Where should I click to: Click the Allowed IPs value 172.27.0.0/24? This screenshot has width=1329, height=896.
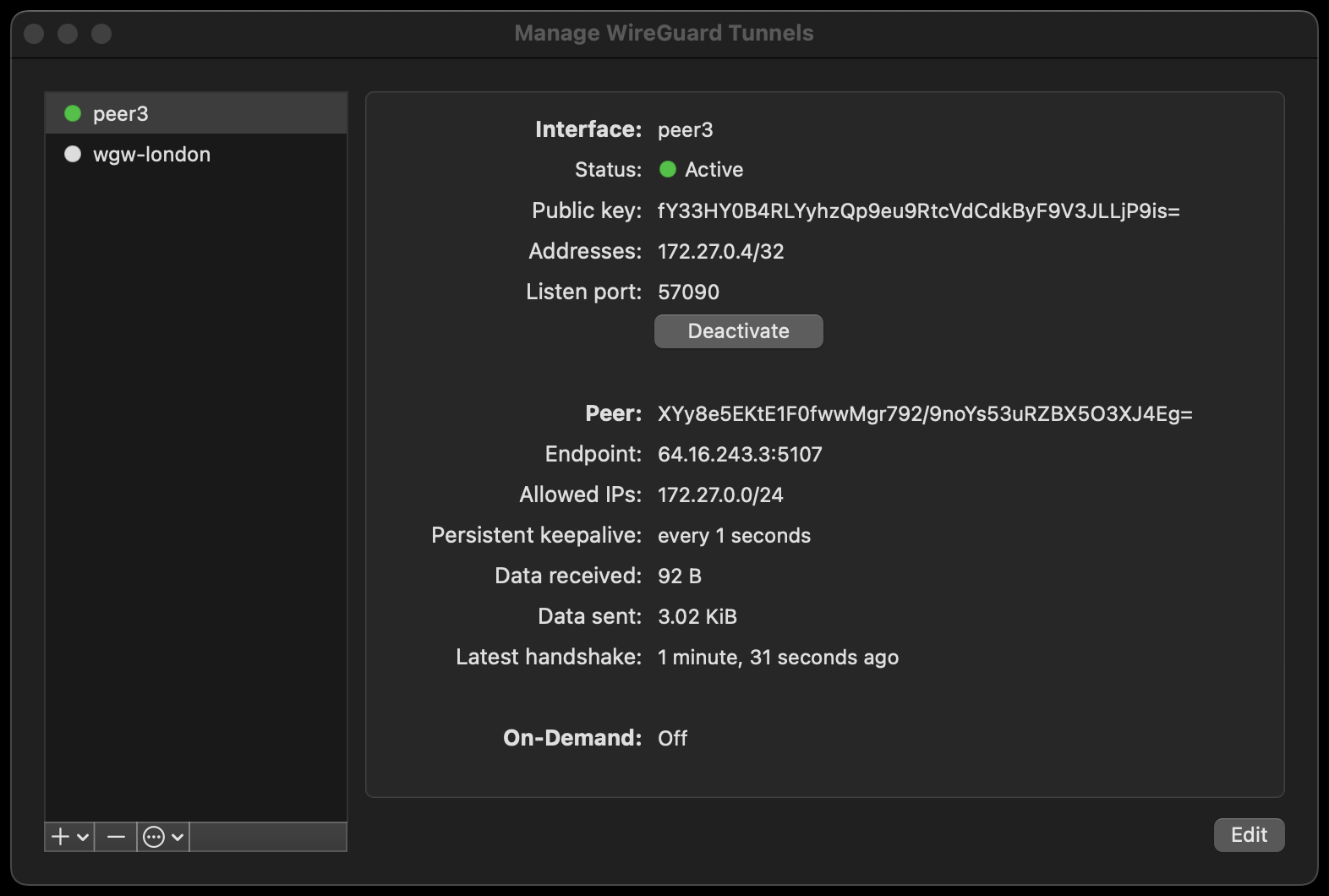pyautogui.click(x=720, y=494)
